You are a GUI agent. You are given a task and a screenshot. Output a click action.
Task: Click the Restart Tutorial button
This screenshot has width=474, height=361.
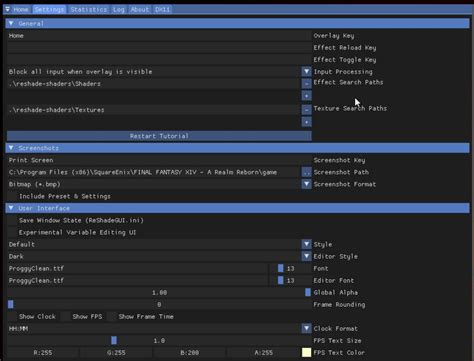click(159, 136)
